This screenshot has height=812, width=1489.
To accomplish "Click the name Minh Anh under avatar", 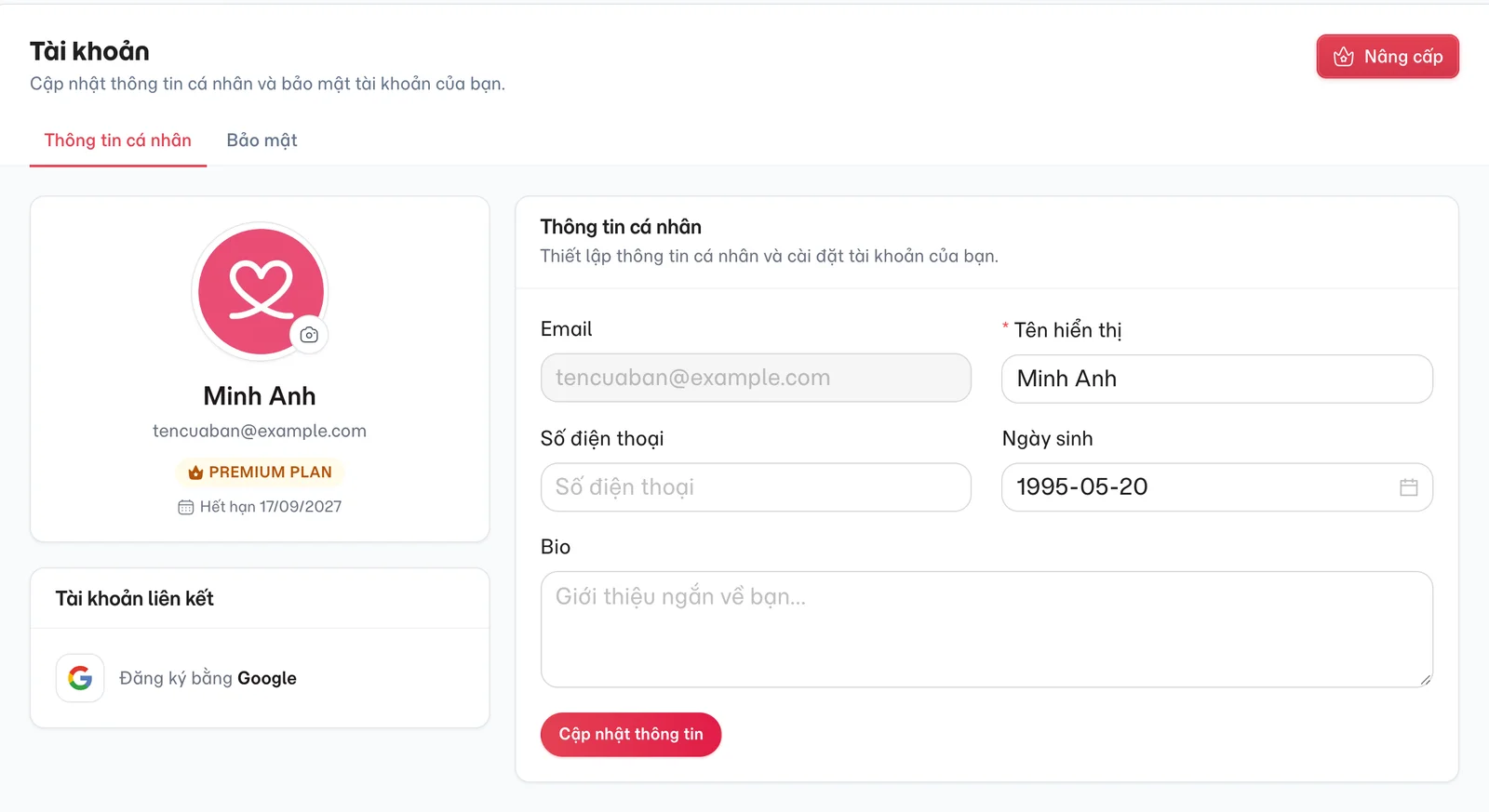I will tap(260, 396).
